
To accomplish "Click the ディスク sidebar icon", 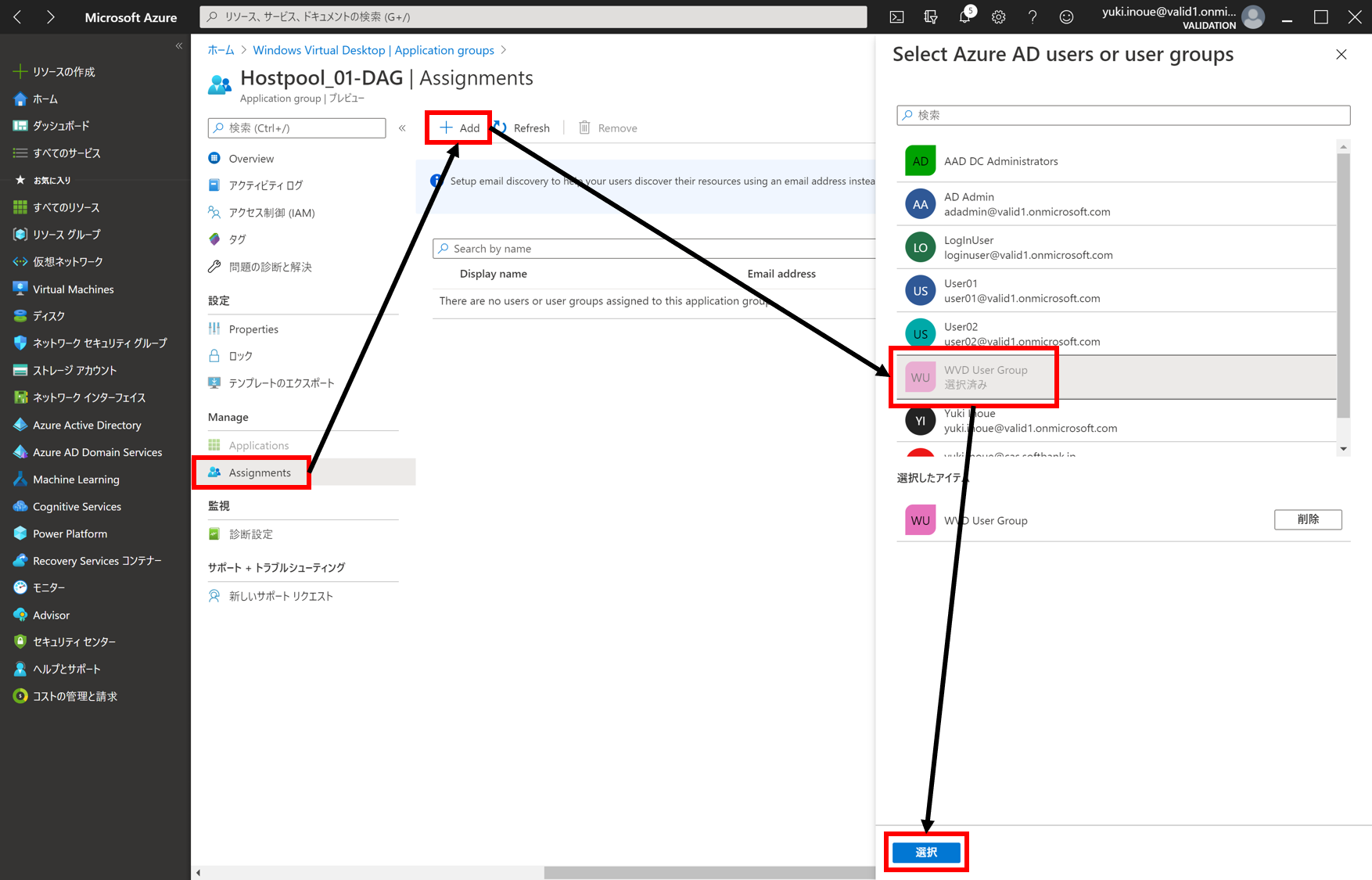I will click(20, 316).
